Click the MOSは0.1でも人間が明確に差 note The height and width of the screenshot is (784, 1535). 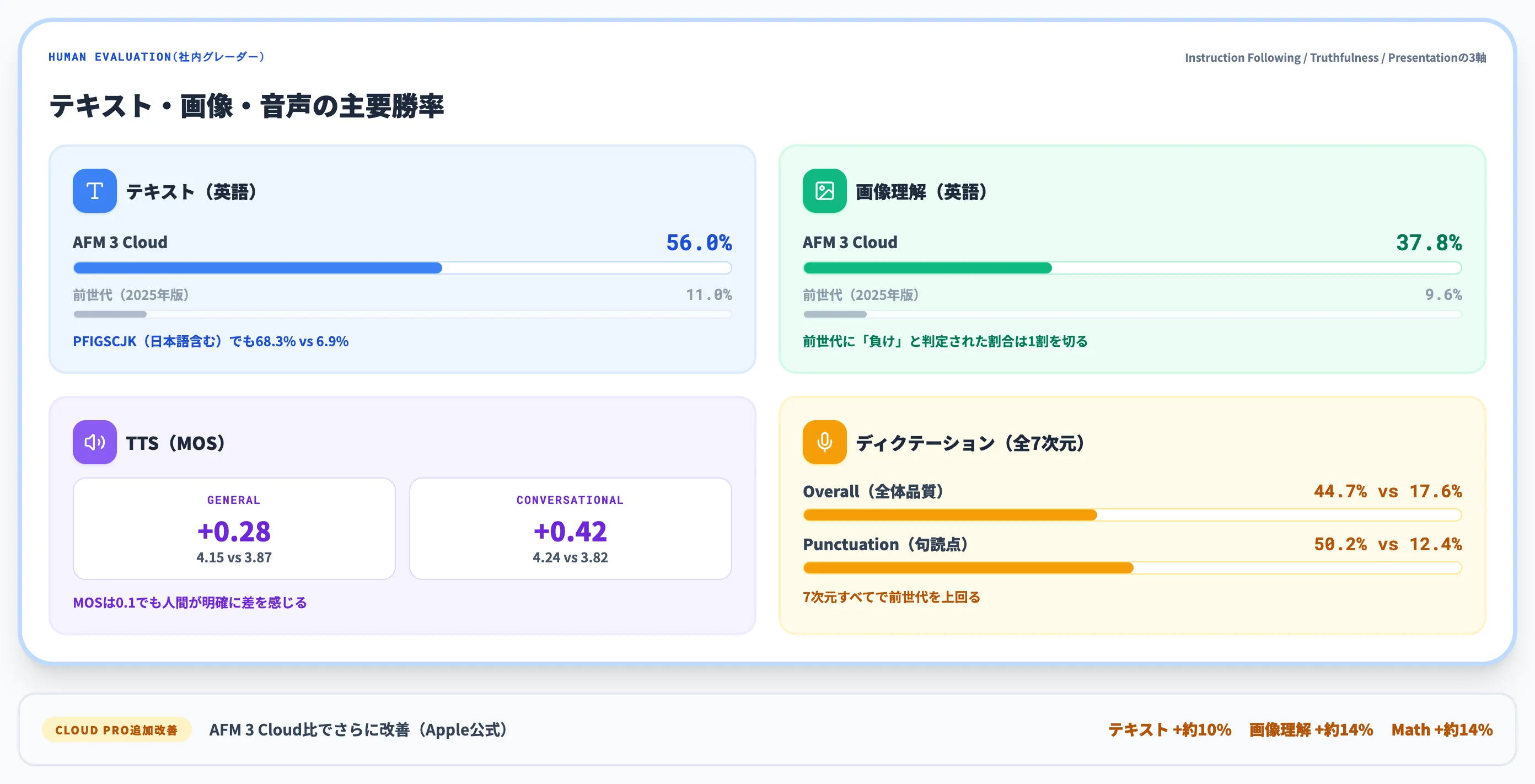[190, 602]
